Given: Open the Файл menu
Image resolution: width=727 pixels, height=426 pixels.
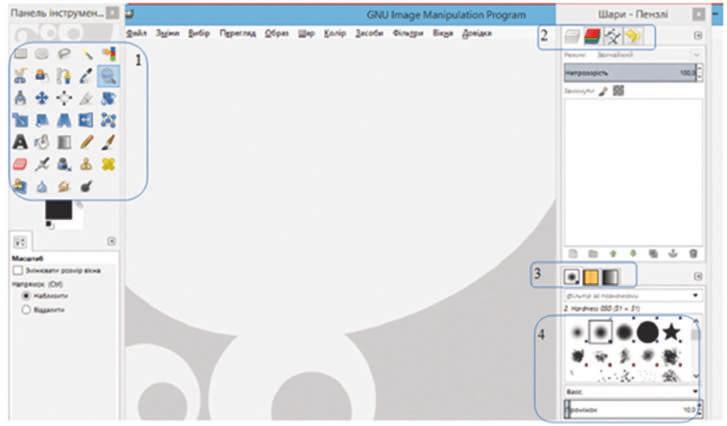Looking at the screenshot, I should click(x=136, y=33).
